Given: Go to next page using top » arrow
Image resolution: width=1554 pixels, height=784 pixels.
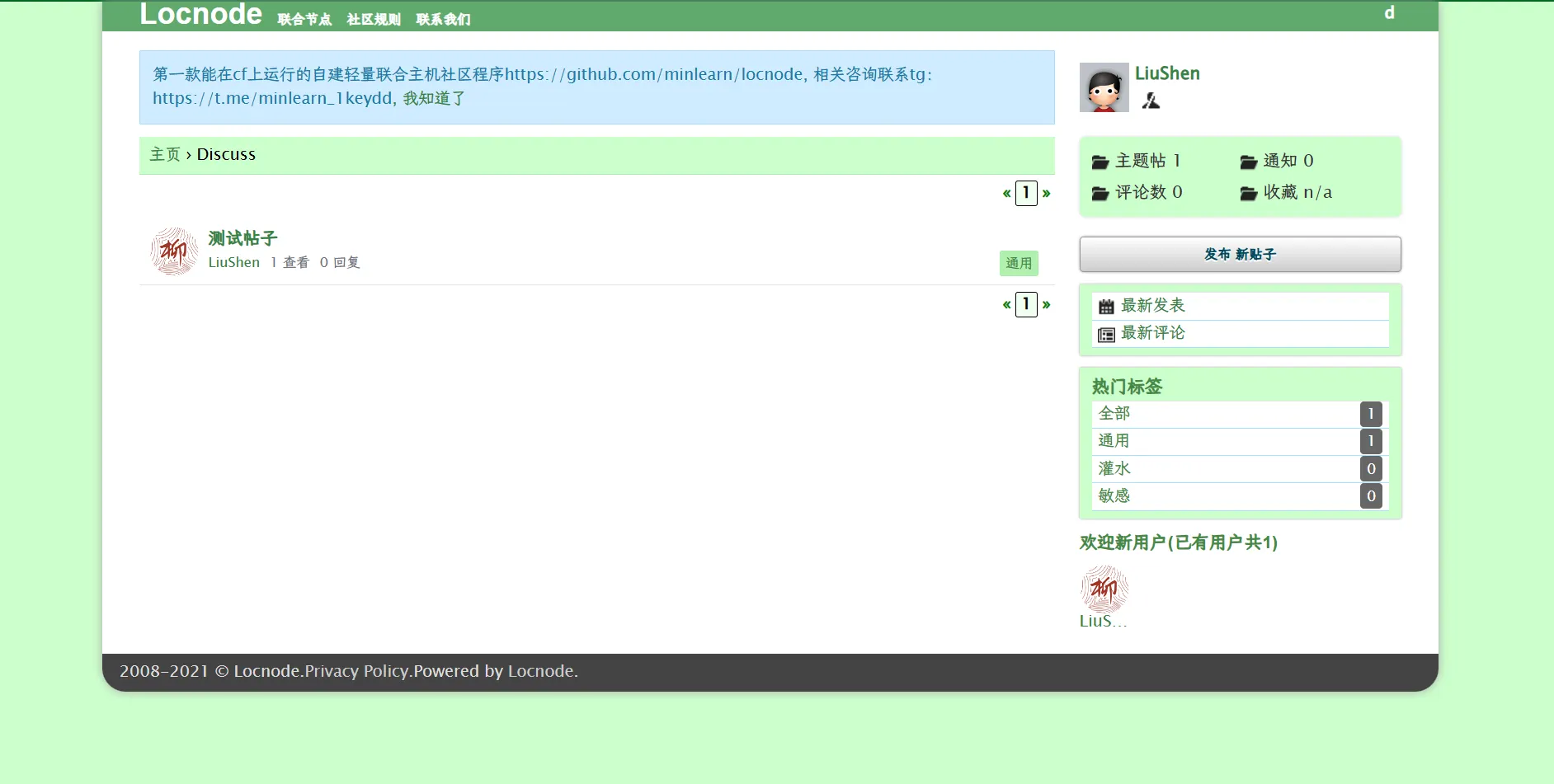Looking at the screenshot, I should [x=1046, y=193].
